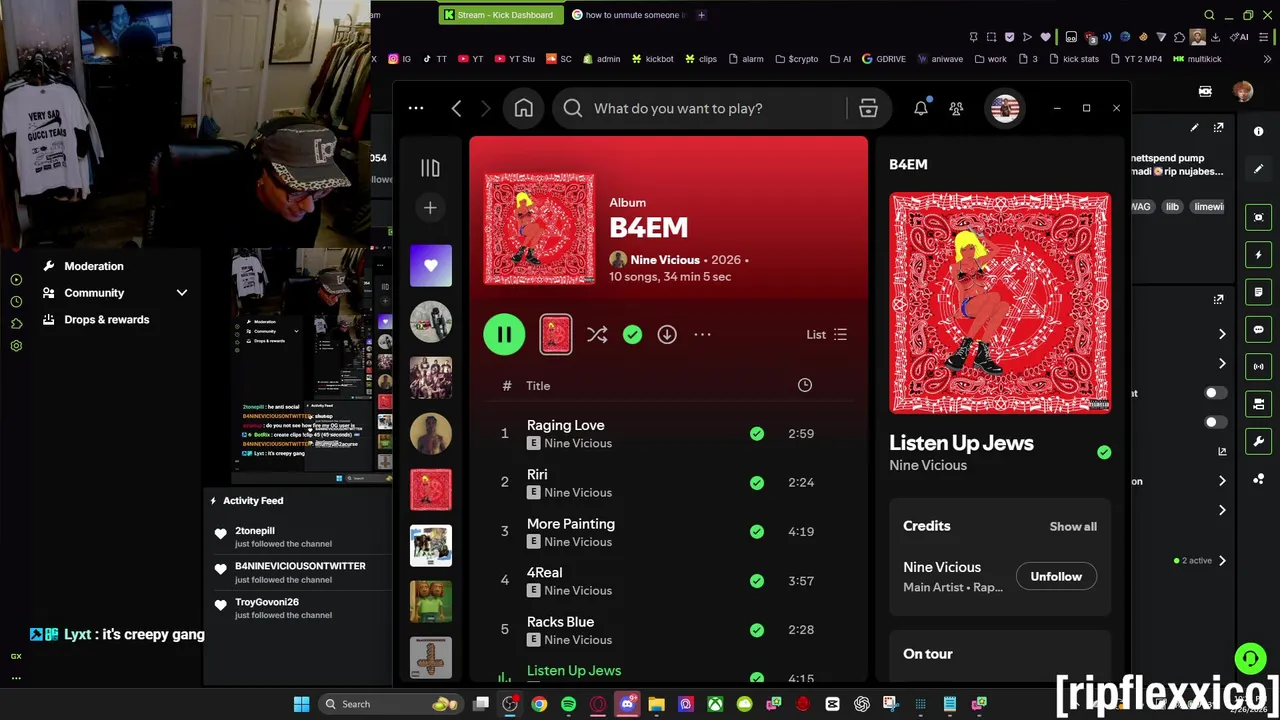The image size is (1280, 720).
Task: Open Spotify from the Windows taskbar
Action: [568, 704]
